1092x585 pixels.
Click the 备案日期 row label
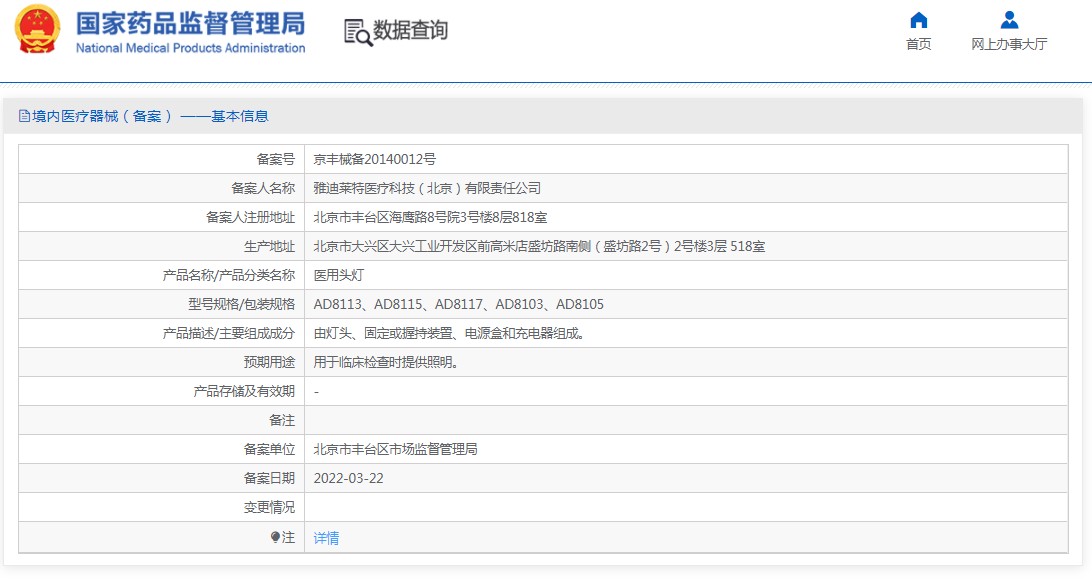tap(270, 478)
